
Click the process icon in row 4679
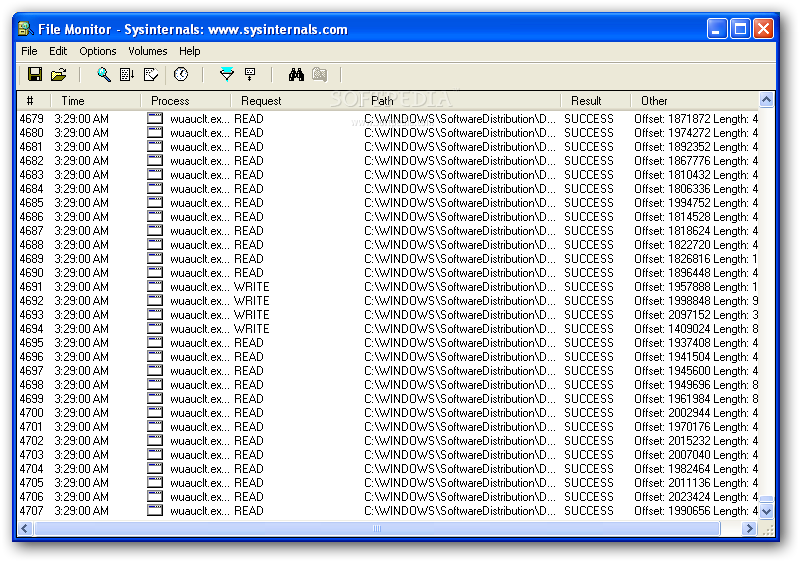click(155, 119)
